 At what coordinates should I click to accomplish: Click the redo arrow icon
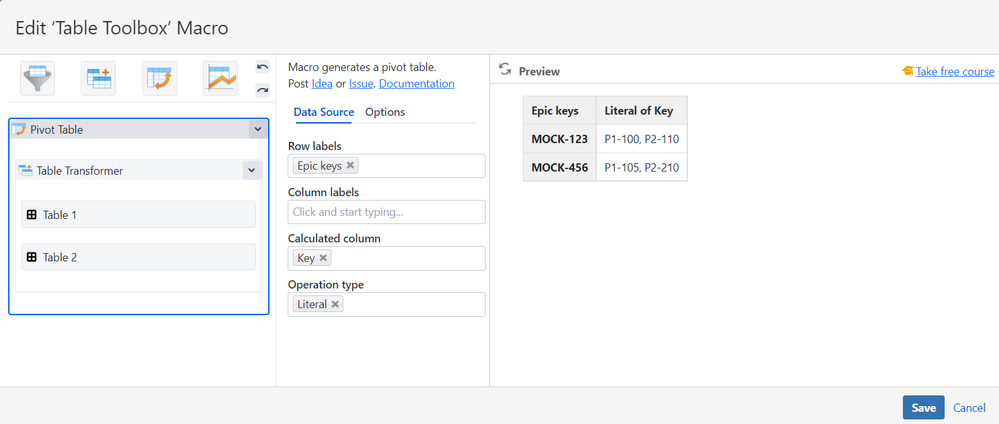coord(263,90)
